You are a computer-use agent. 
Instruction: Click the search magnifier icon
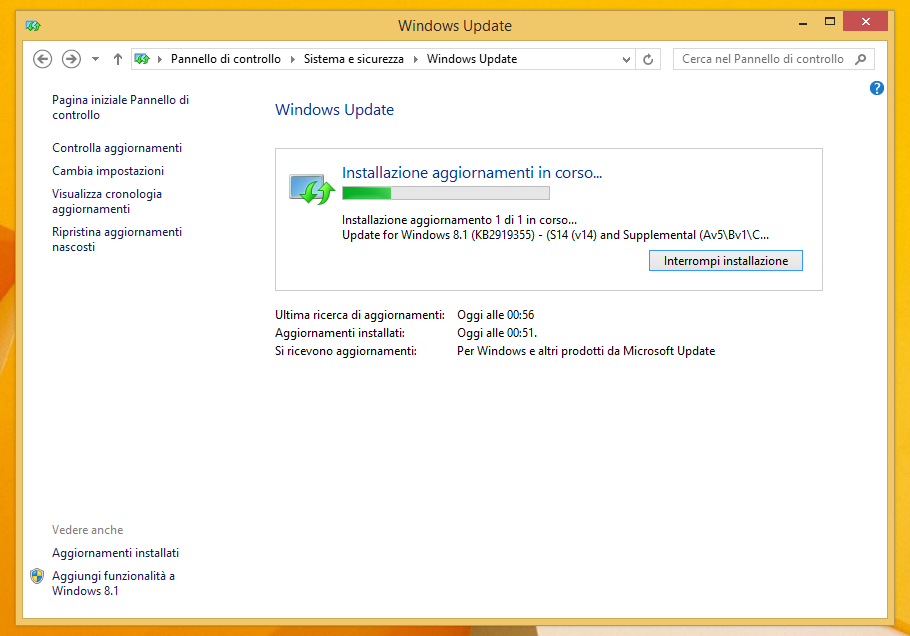point(861,59)
